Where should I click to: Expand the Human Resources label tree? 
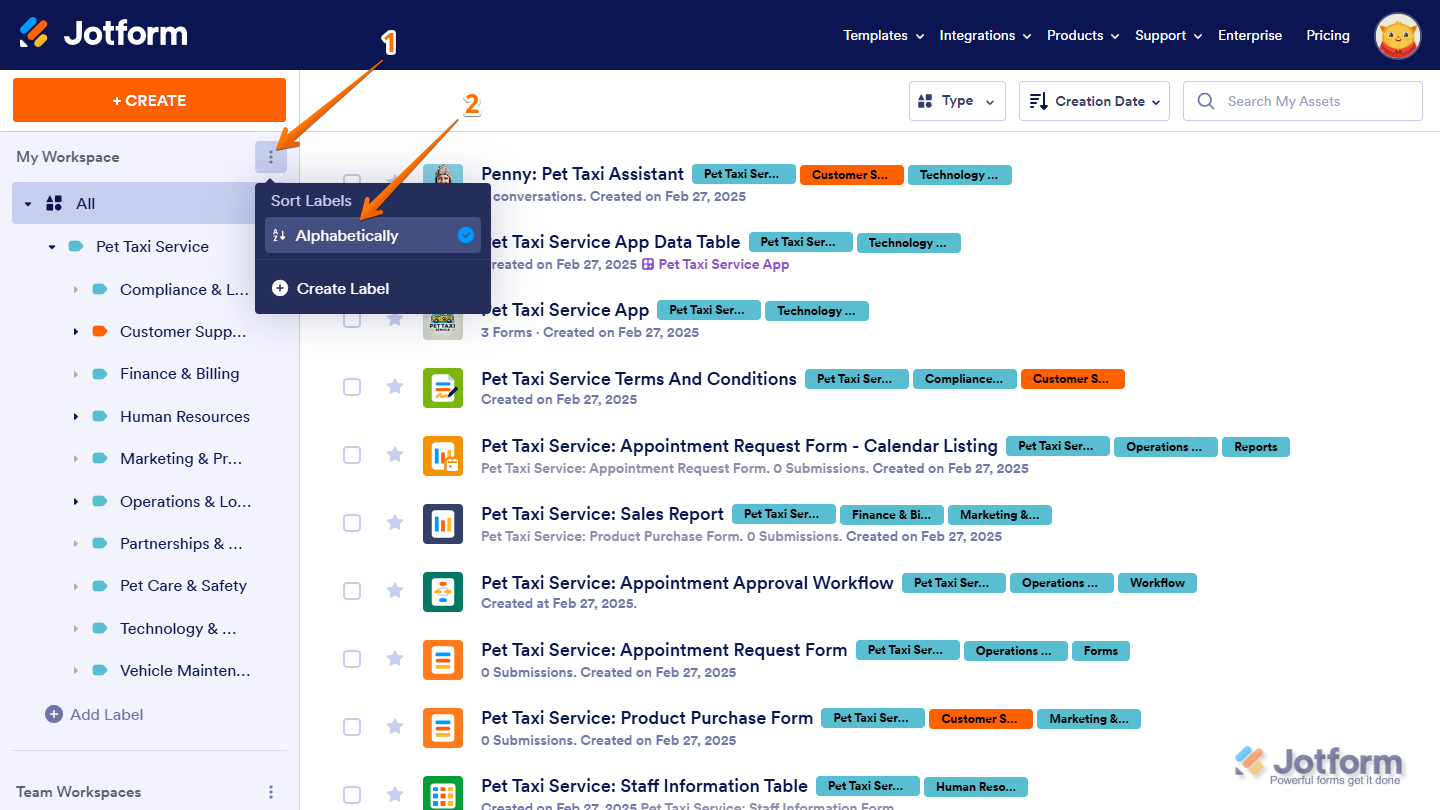76,416
